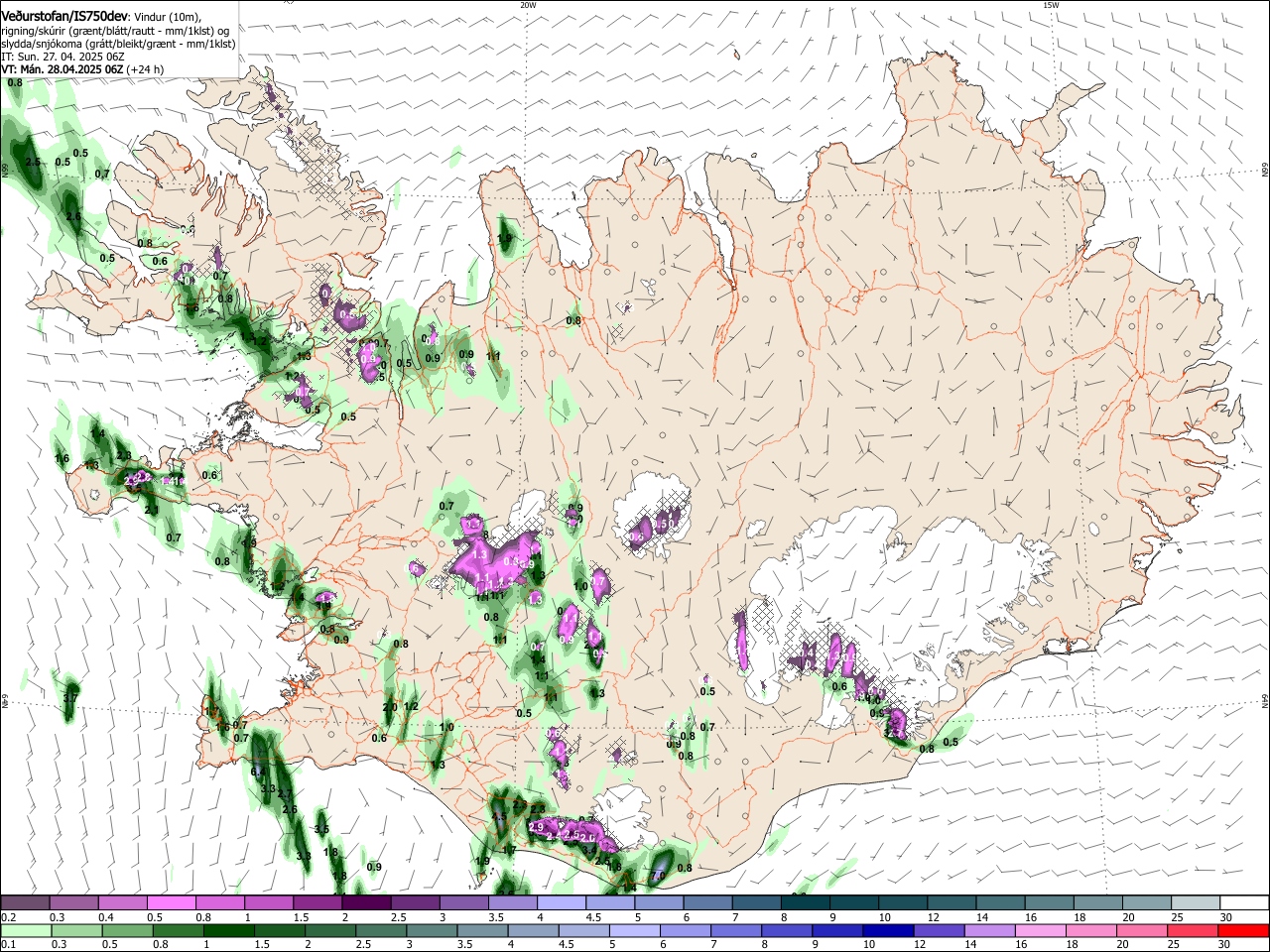Click the navy blue 10 swatch in lower legend

[889, 931]
